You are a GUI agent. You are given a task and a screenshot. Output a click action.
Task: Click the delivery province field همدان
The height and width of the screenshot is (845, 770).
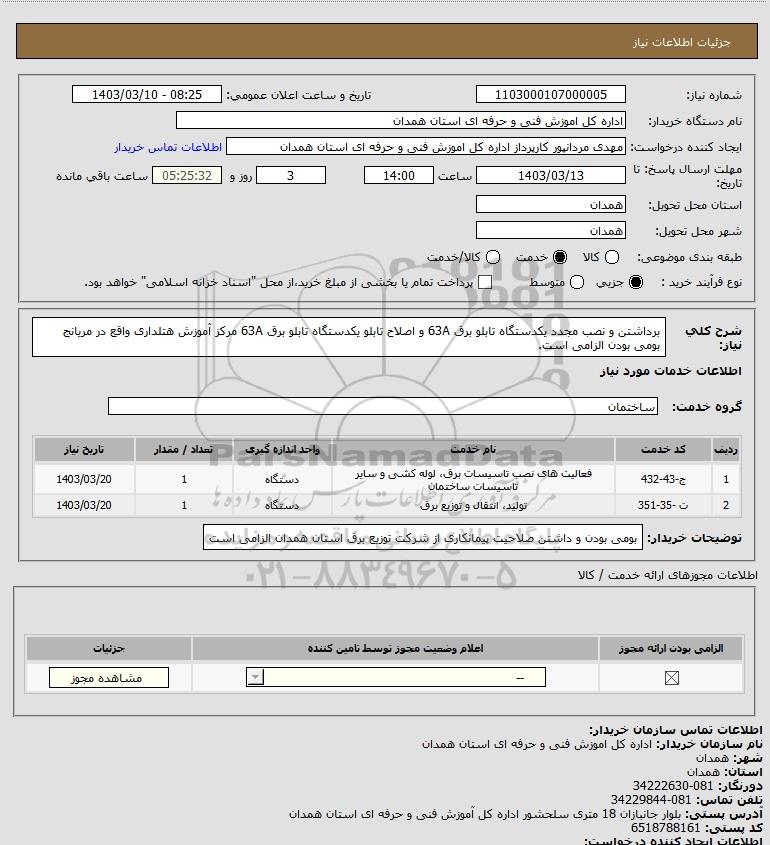point(551,204)
